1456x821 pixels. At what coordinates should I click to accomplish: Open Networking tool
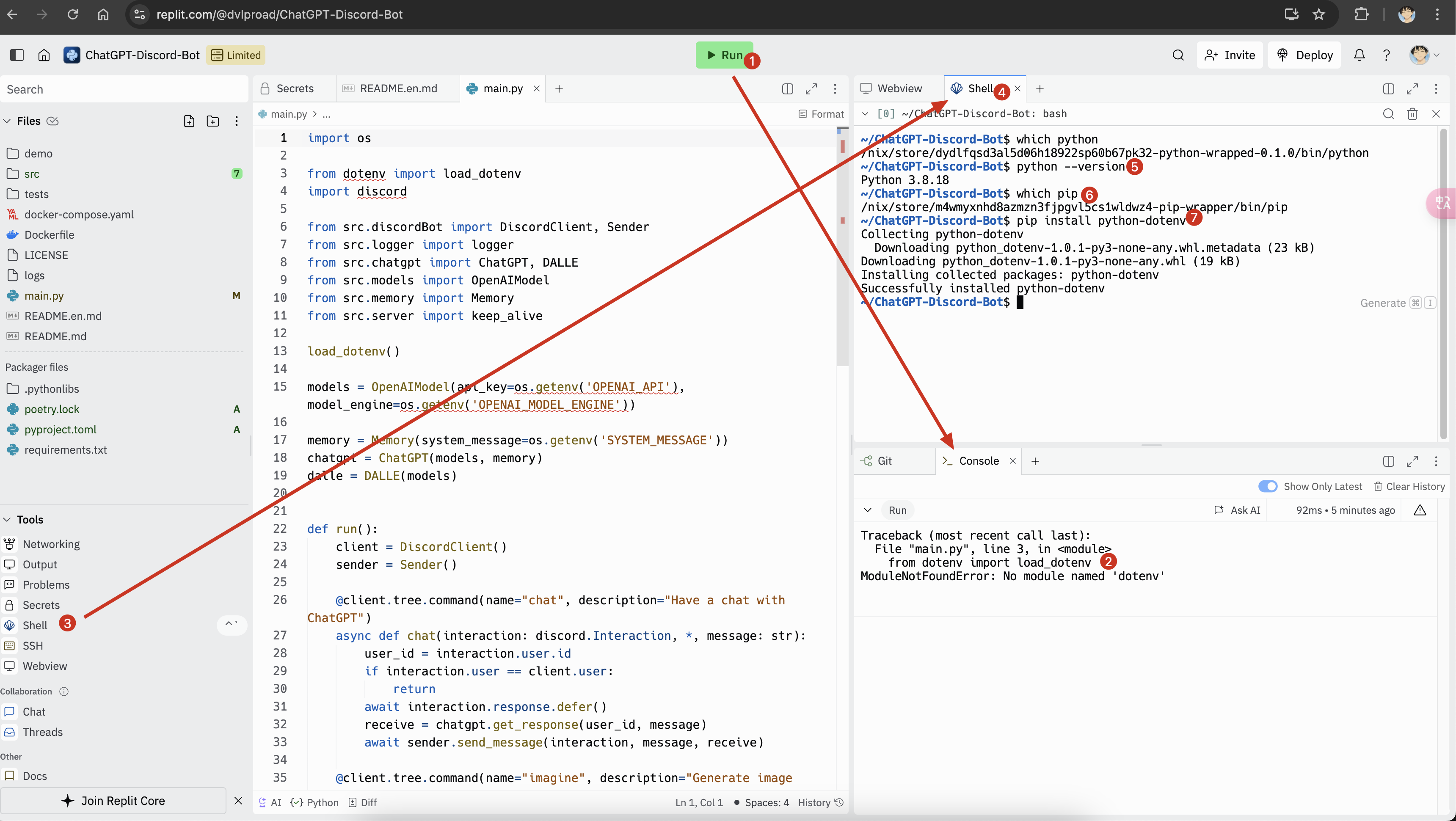(51, 544)
